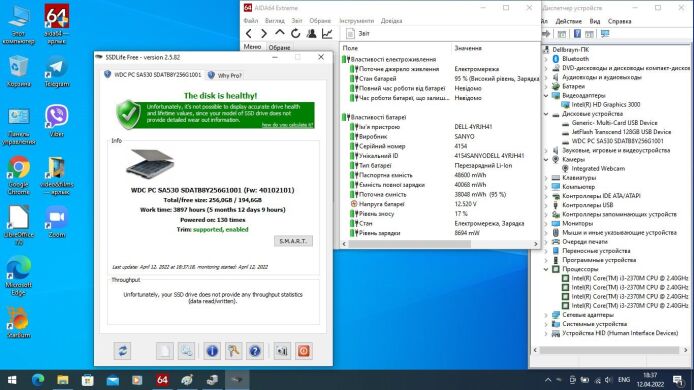Collapse the Процессоры node
694x390 pixels.
(546, 269)
